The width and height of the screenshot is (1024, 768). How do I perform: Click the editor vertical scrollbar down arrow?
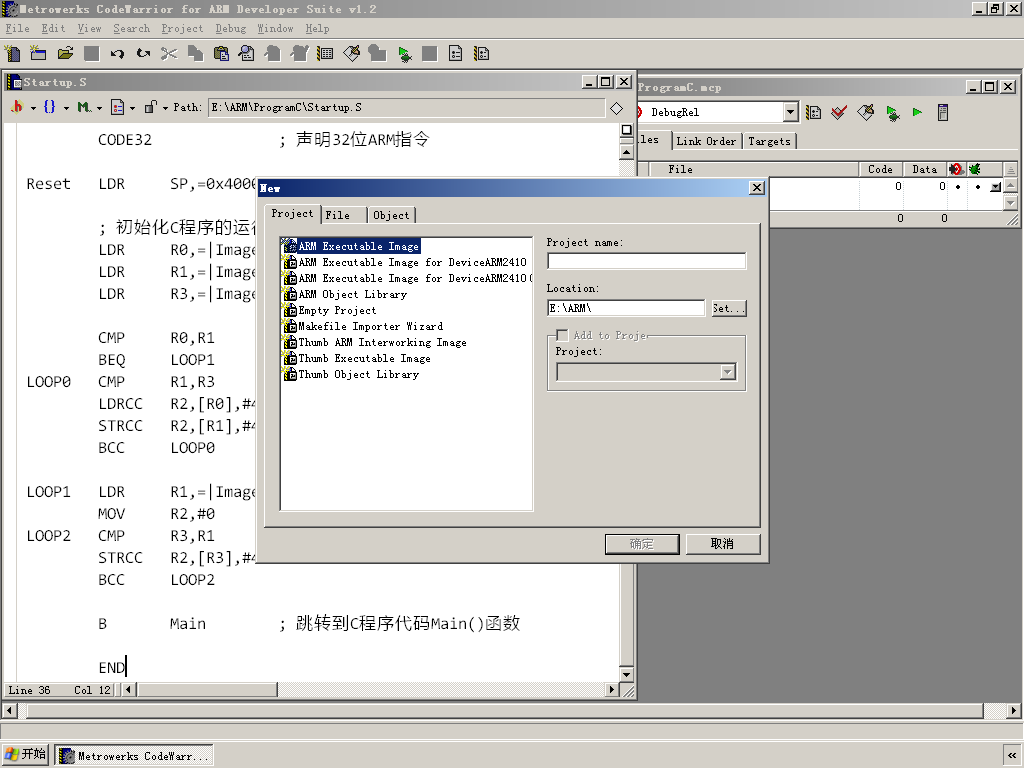click(x=626, y=675)
